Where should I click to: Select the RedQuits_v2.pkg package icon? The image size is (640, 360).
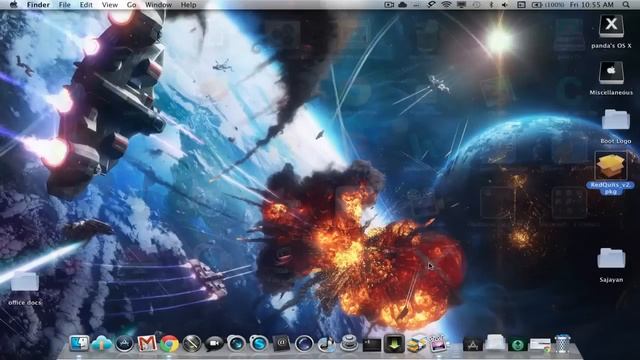pyautogui.click(x=611, y=165)
